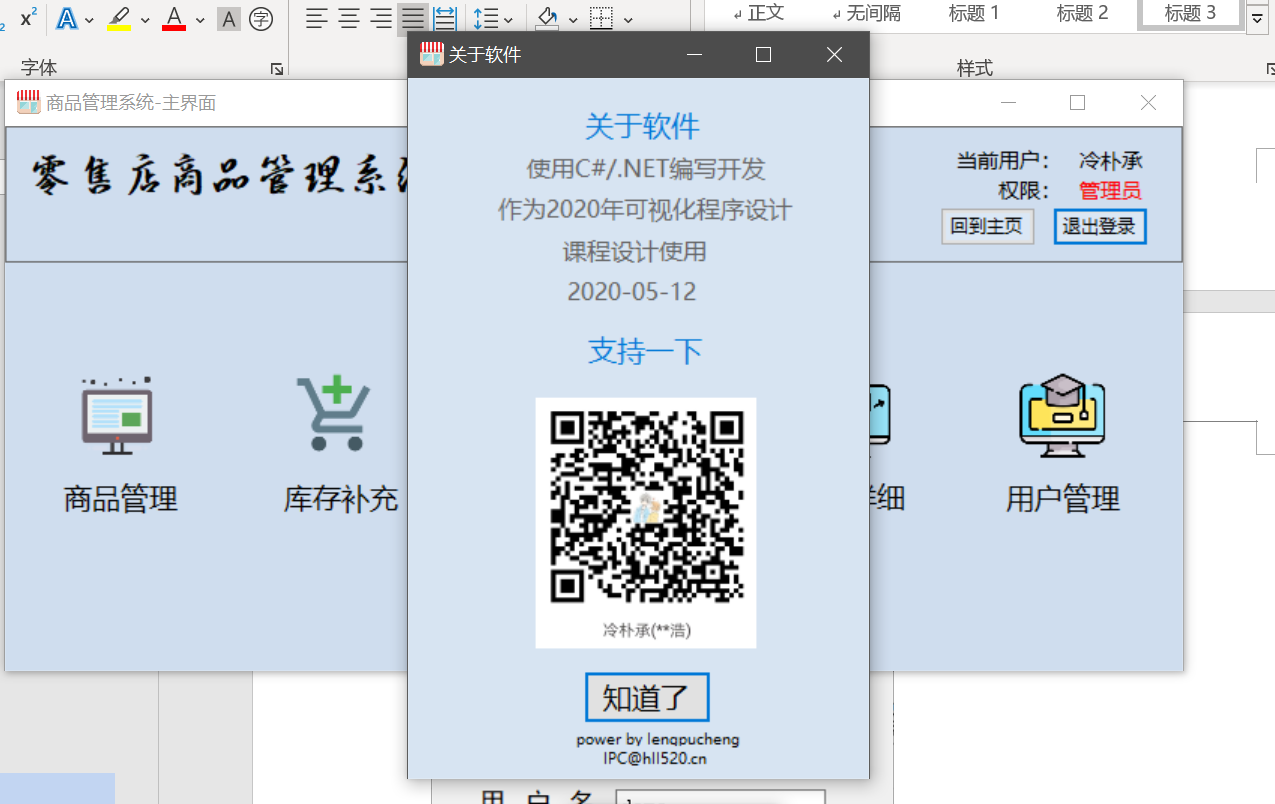Click the line spacing icon
Viewport: 1275px width, 804px height.
pos(485,18)
